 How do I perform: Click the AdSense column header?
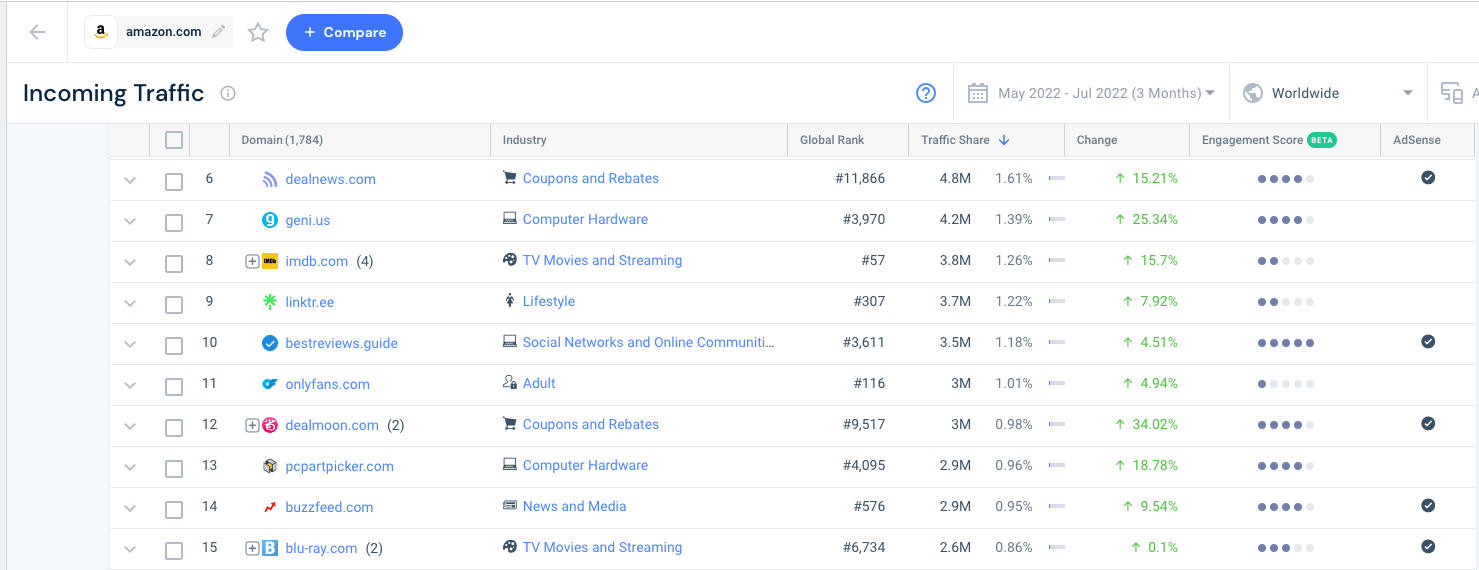pos(1417,140)
